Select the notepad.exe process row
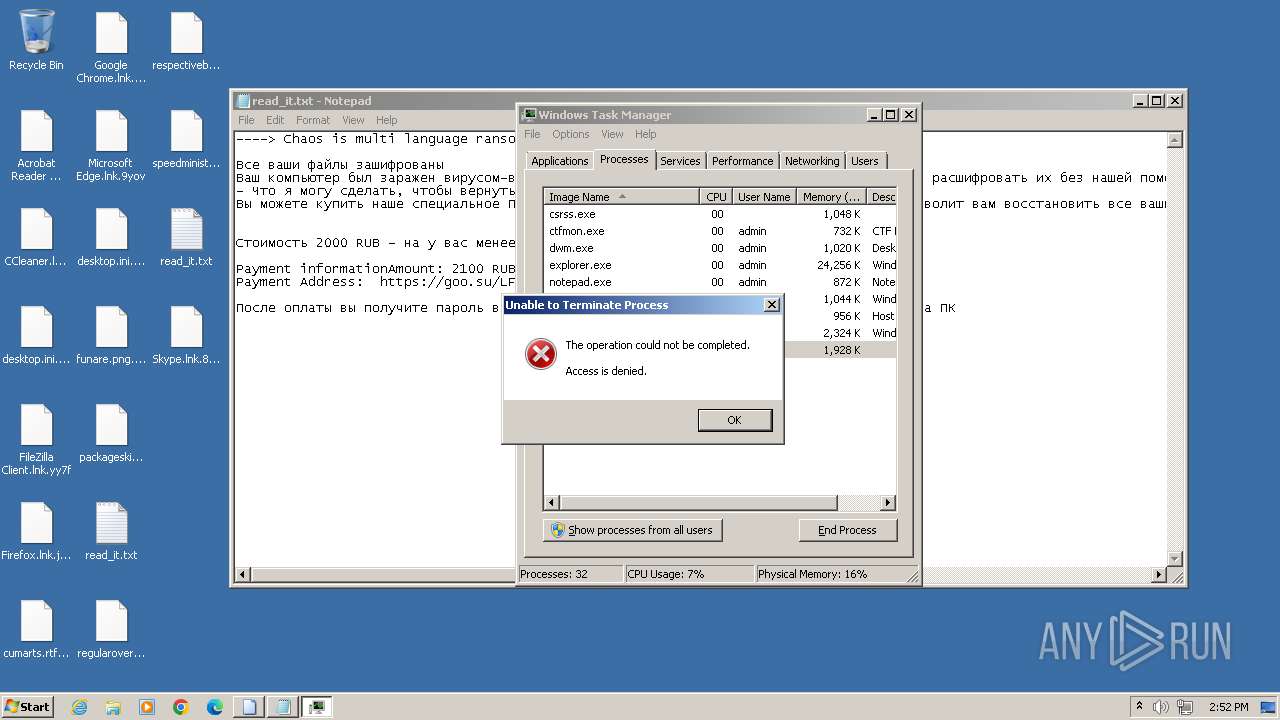Viewport: 1280px width, 720px height. 720,282
